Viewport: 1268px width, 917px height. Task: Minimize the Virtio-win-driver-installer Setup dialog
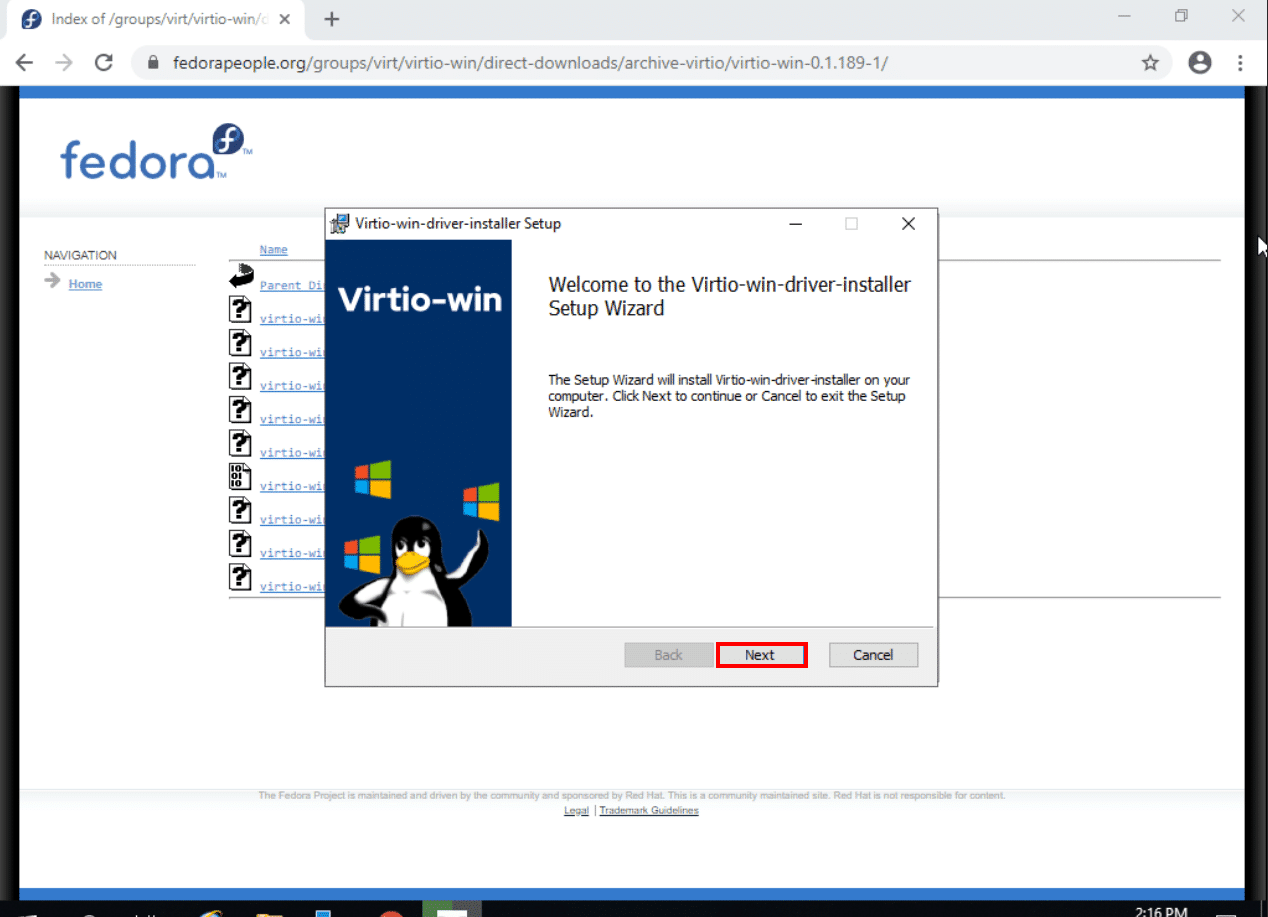click(x=796, y=224)
